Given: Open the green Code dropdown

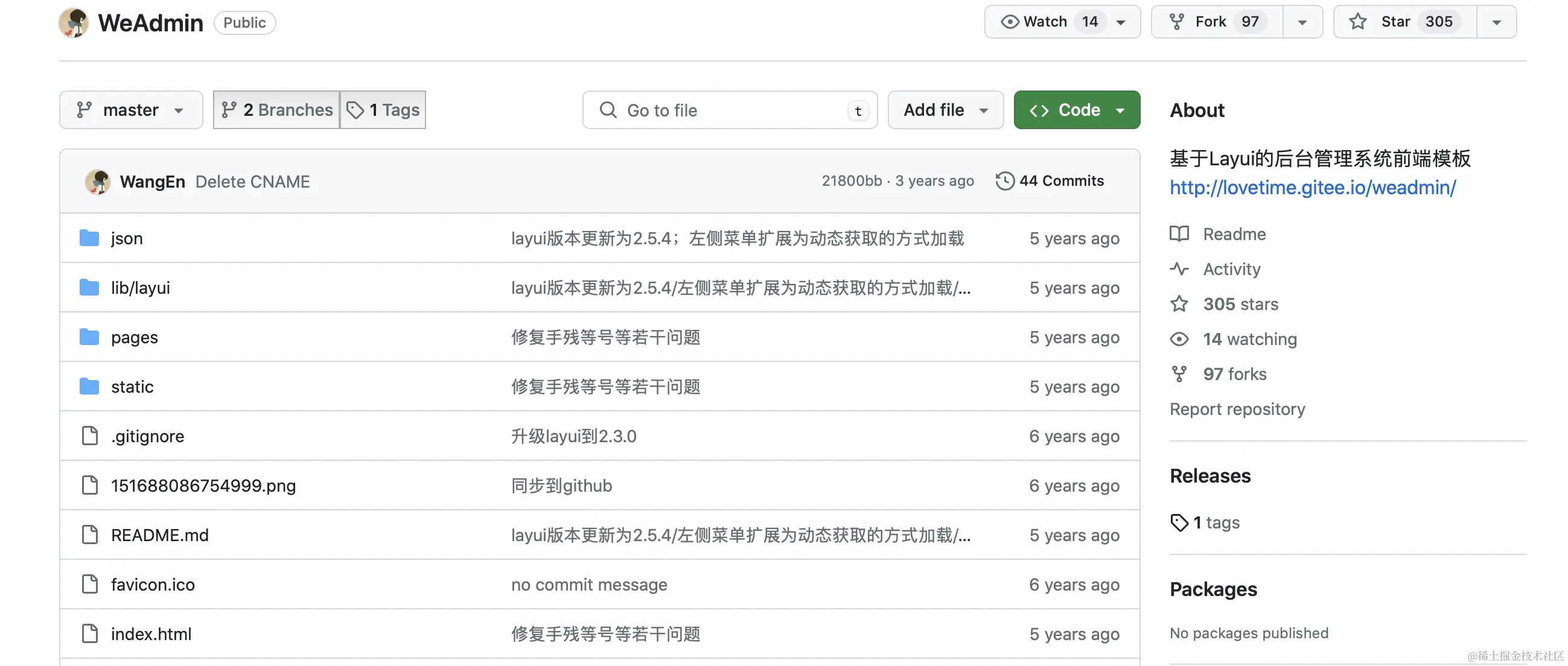Looking at the screenshot, I should click(x=1076, y=110).
